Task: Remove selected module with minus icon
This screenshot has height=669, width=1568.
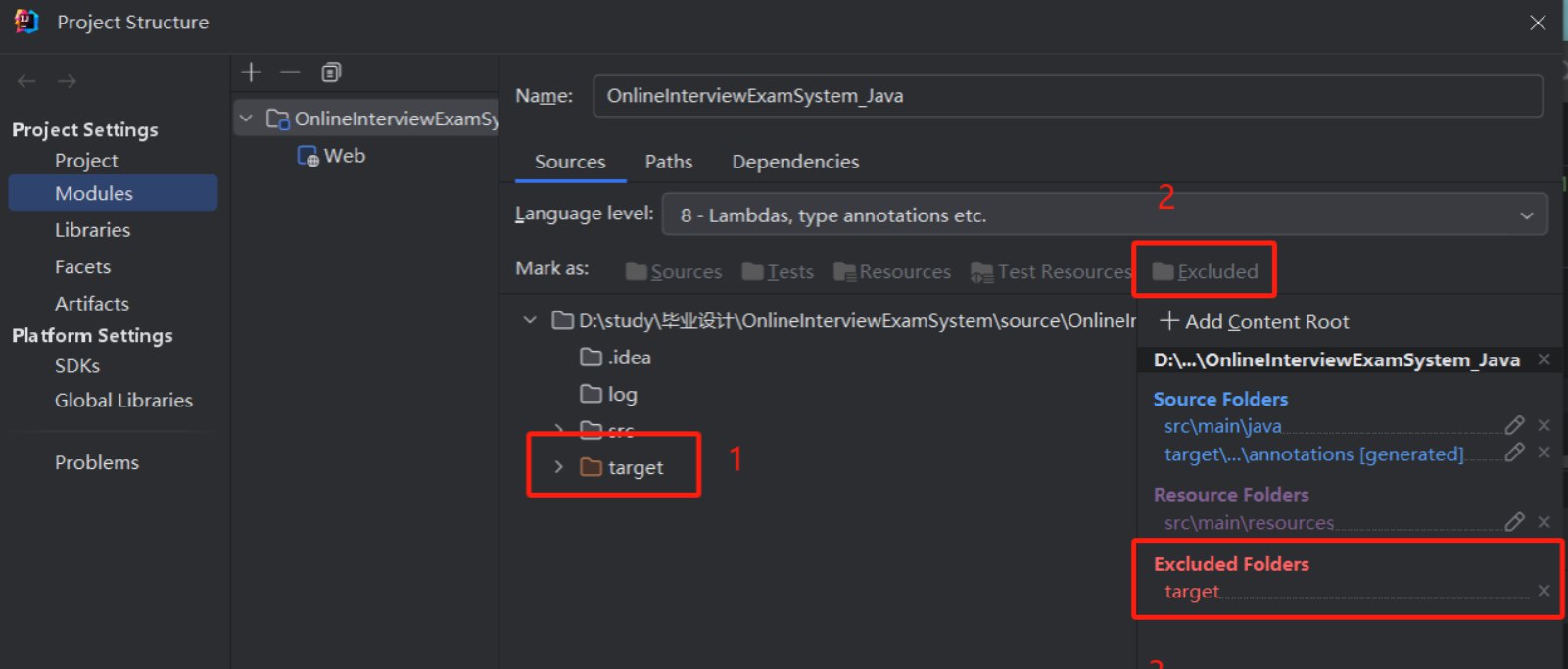Action: pyautogui.click(x=290, y=72)
